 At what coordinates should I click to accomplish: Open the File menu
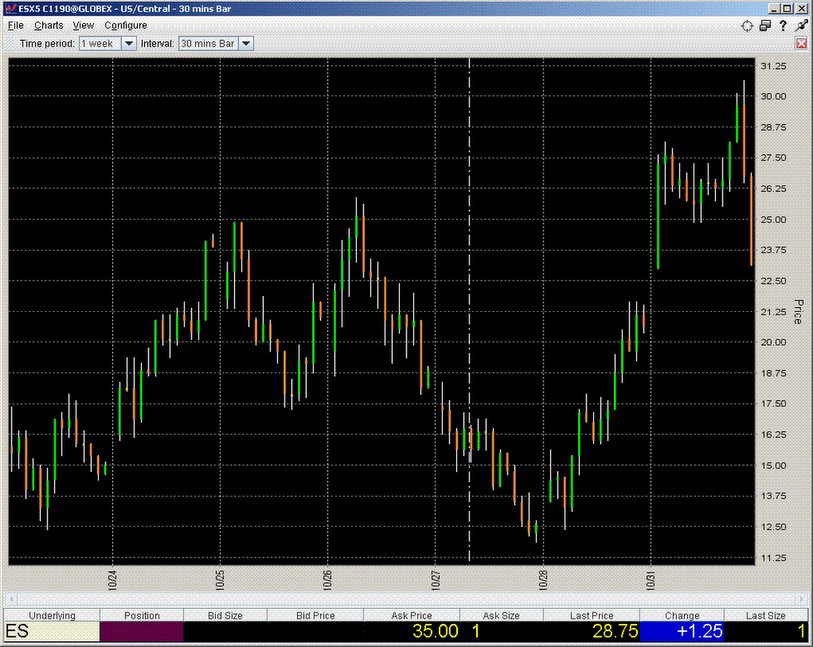tap(16, 25)
